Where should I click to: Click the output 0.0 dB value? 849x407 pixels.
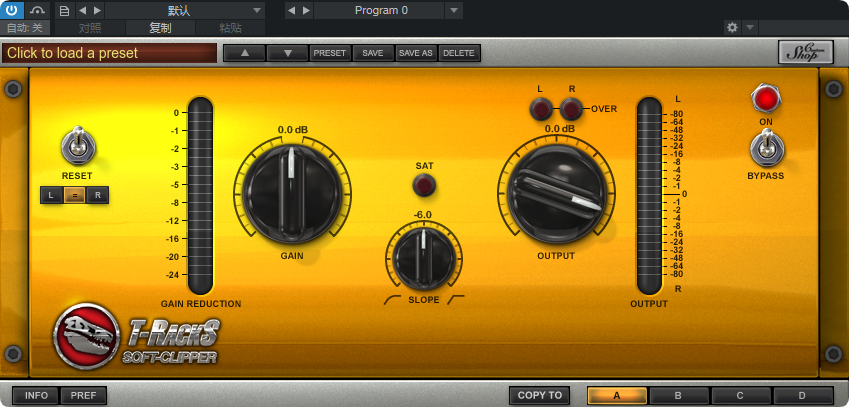[x=559, y=129]
